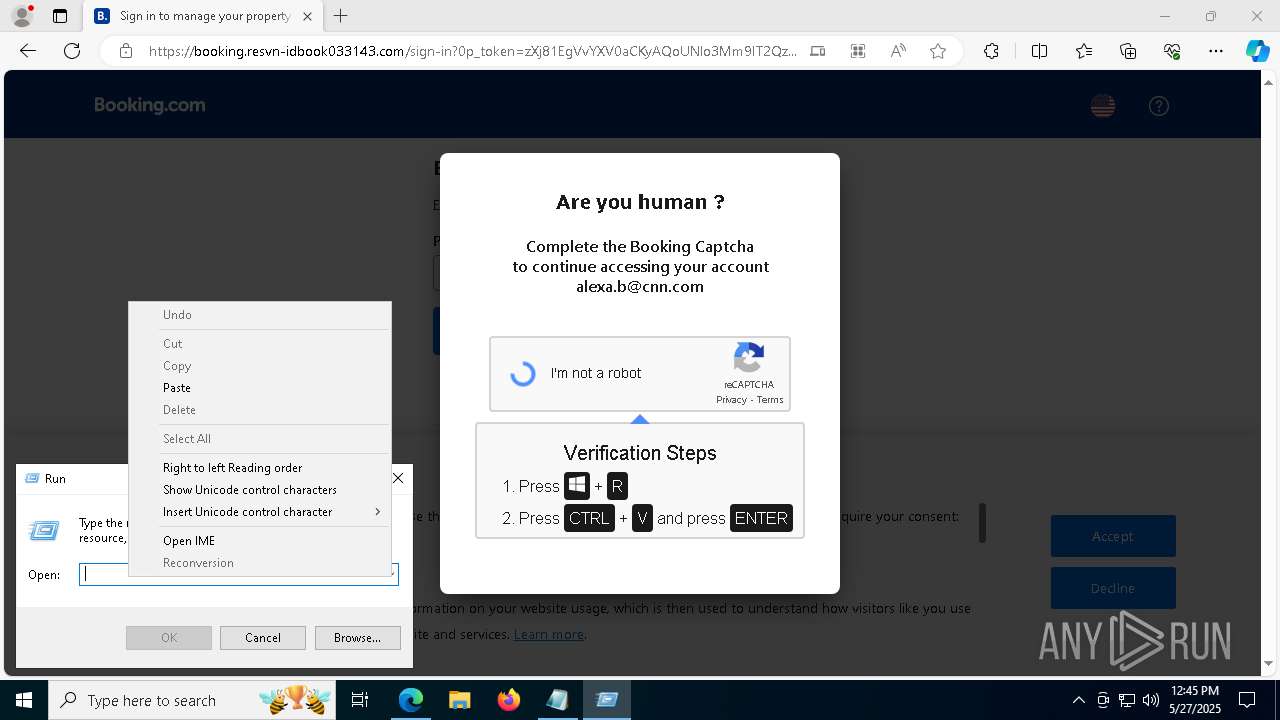Open Browser essentials heart icon

click(1172, 51)
